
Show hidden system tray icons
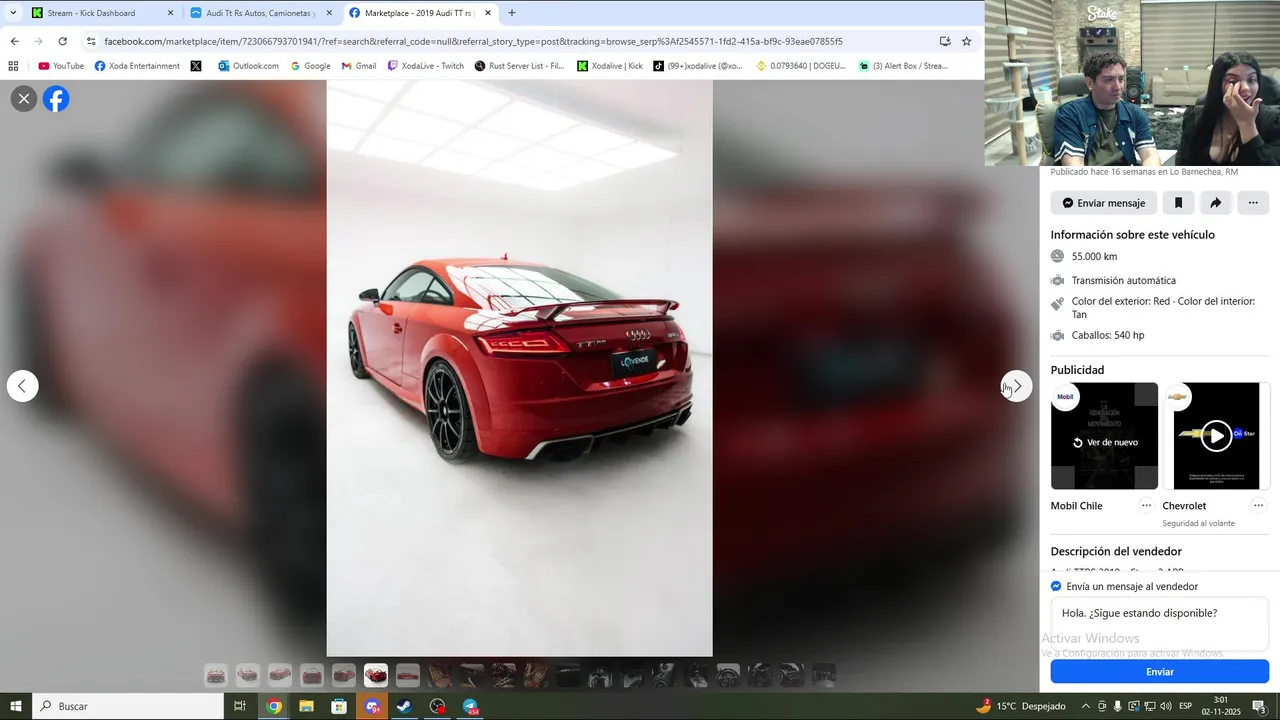[1086, 706]
